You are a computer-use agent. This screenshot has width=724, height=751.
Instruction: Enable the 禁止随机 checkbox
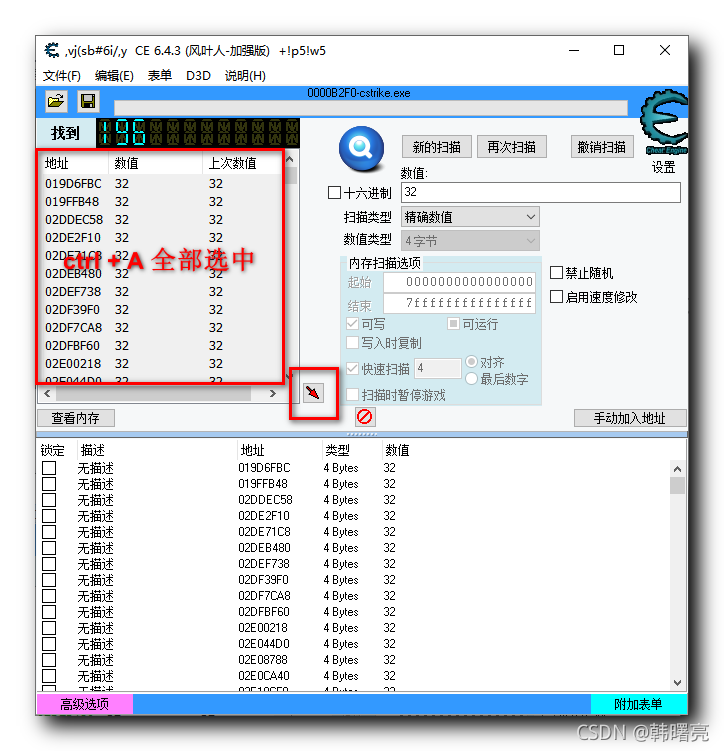[x=556, y=273]
